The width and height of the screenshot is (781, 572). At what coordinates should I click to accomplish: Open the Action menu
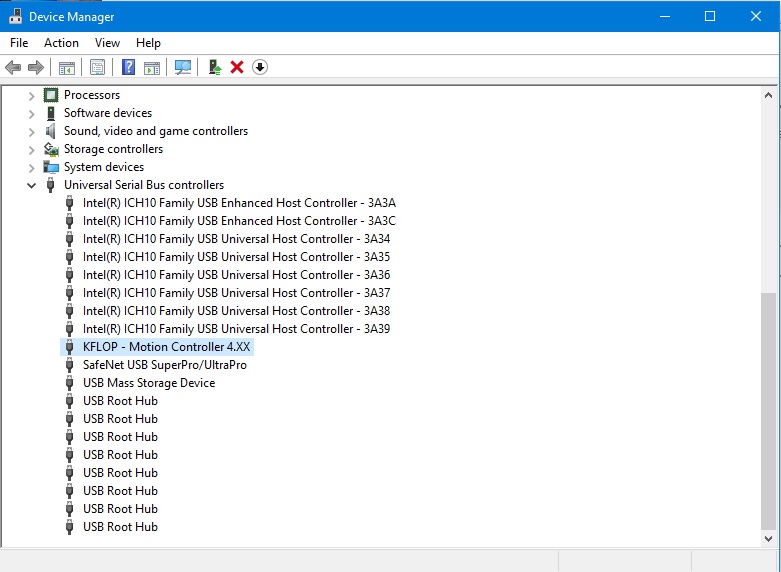(61, 43)
